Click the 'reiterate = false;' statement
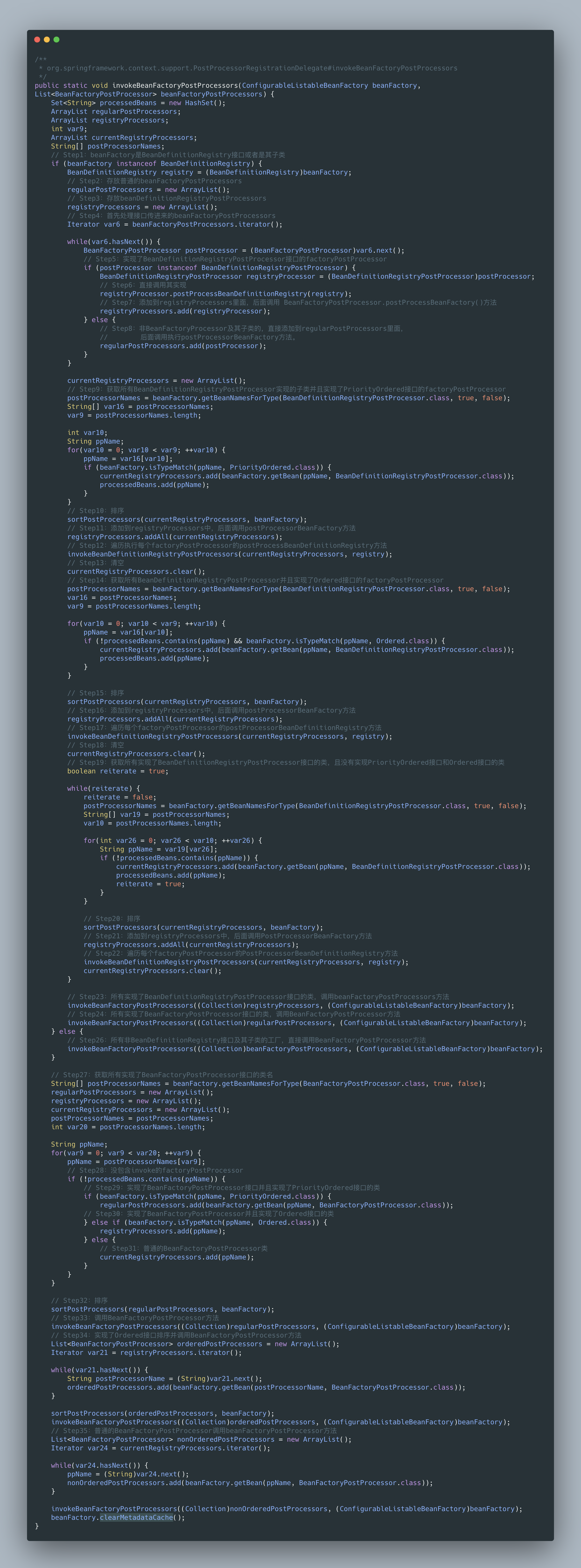 click(x=119, y=797)
